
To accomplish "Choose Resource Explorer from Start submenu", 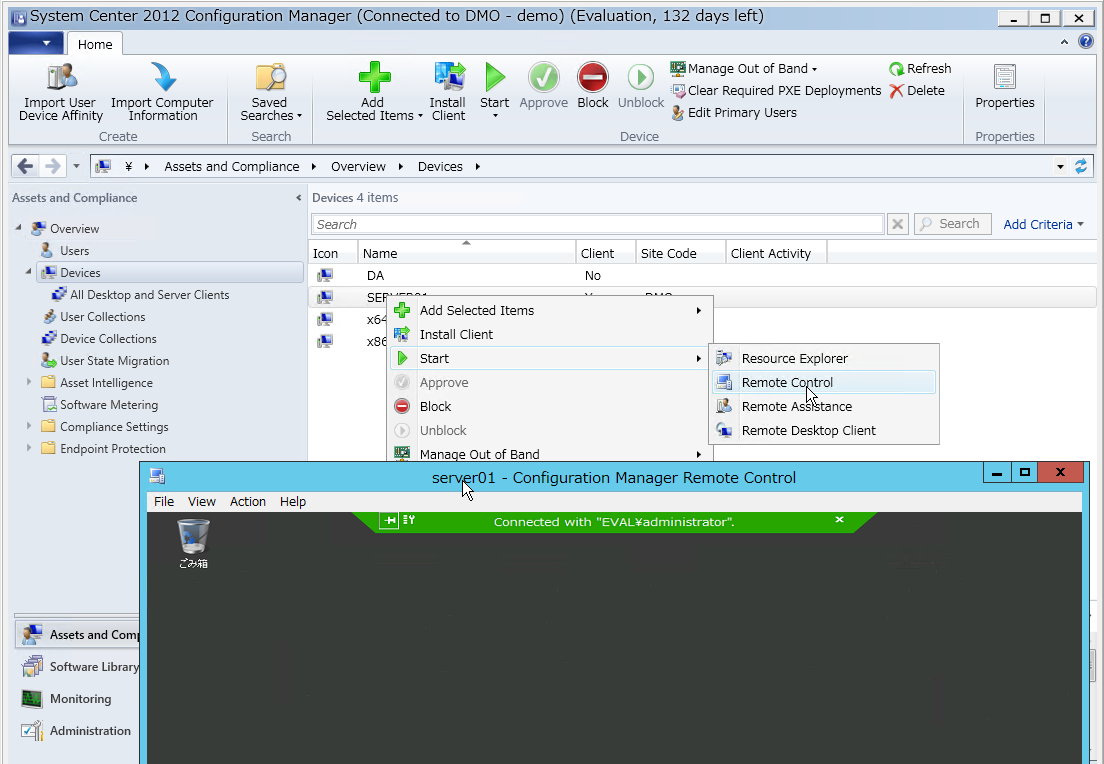I will pos(824,358).
